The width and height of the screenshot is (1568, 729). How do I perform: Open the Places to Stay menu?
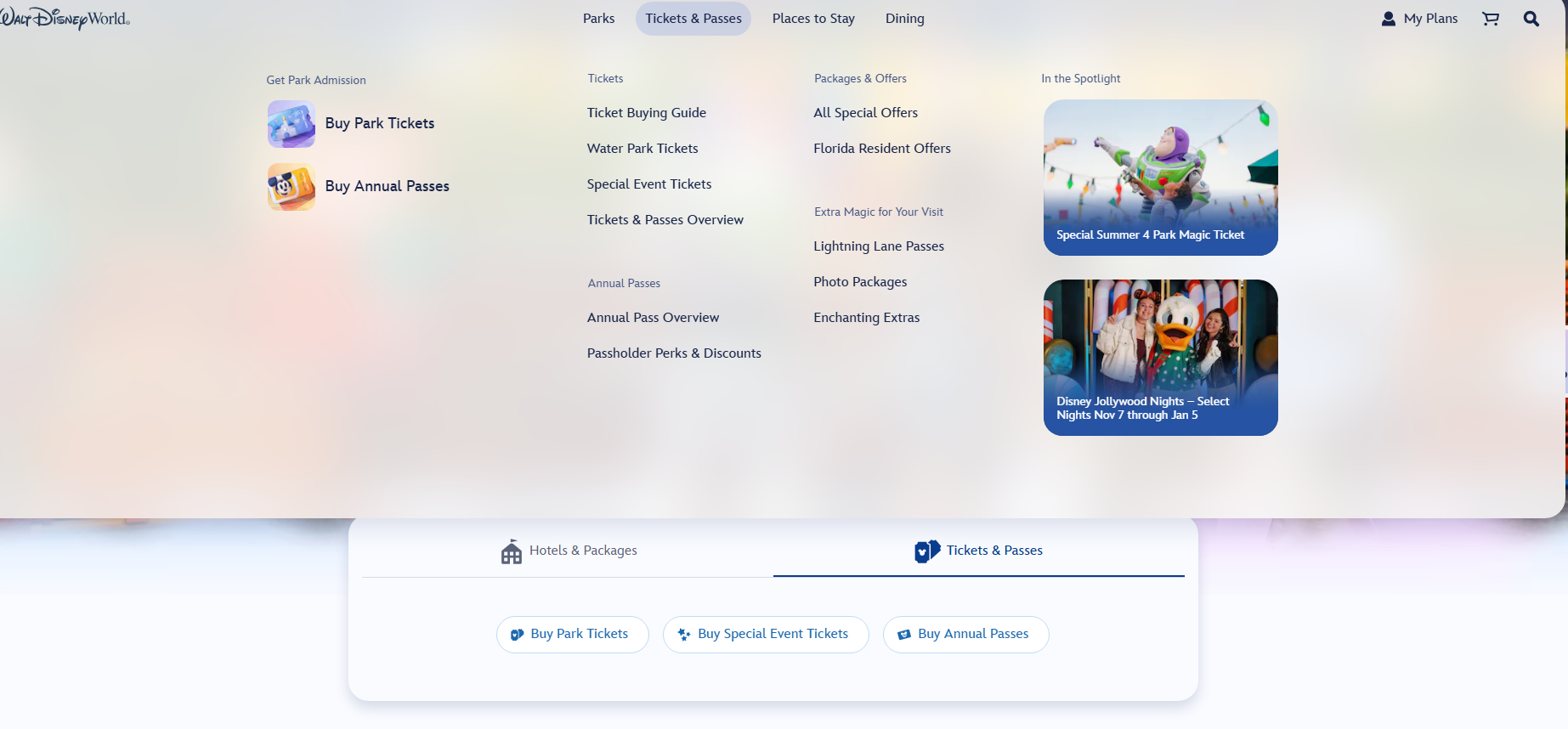pyautogui.click(x=813, y=19)
